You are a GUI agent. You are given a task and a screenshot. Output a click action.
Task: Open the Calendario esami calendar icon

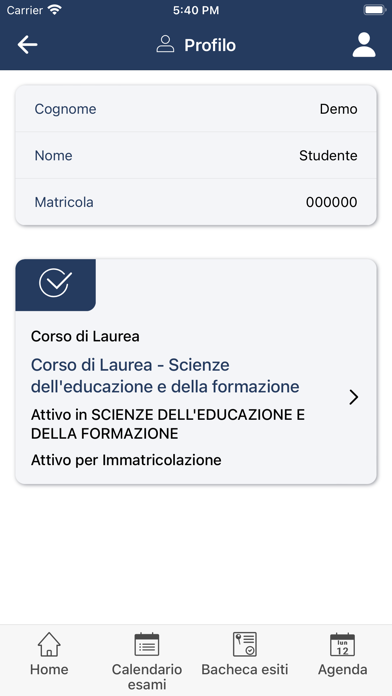click(x=147, y=645)
